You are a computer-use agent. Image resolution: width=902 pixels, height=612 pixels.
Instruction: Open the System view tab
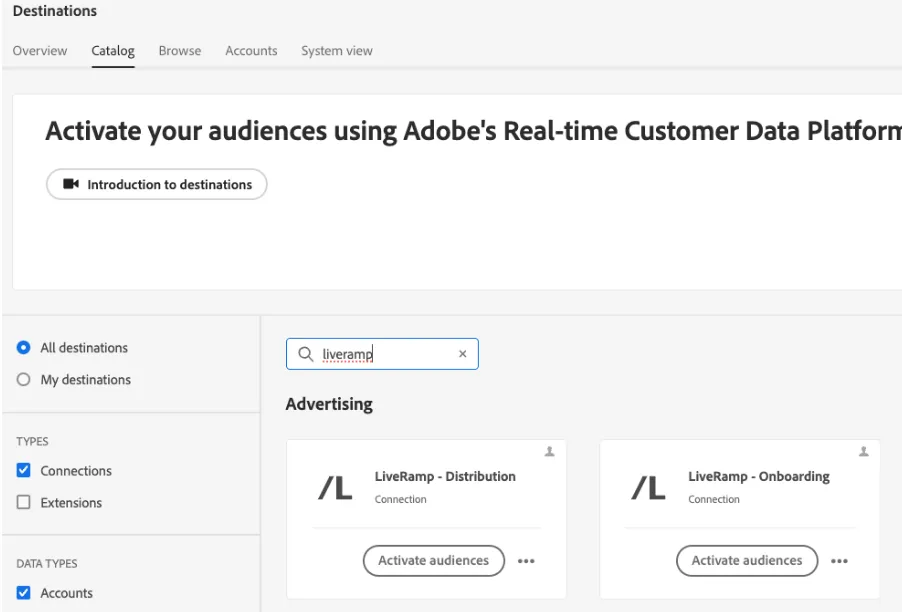(x=337, y=51)
